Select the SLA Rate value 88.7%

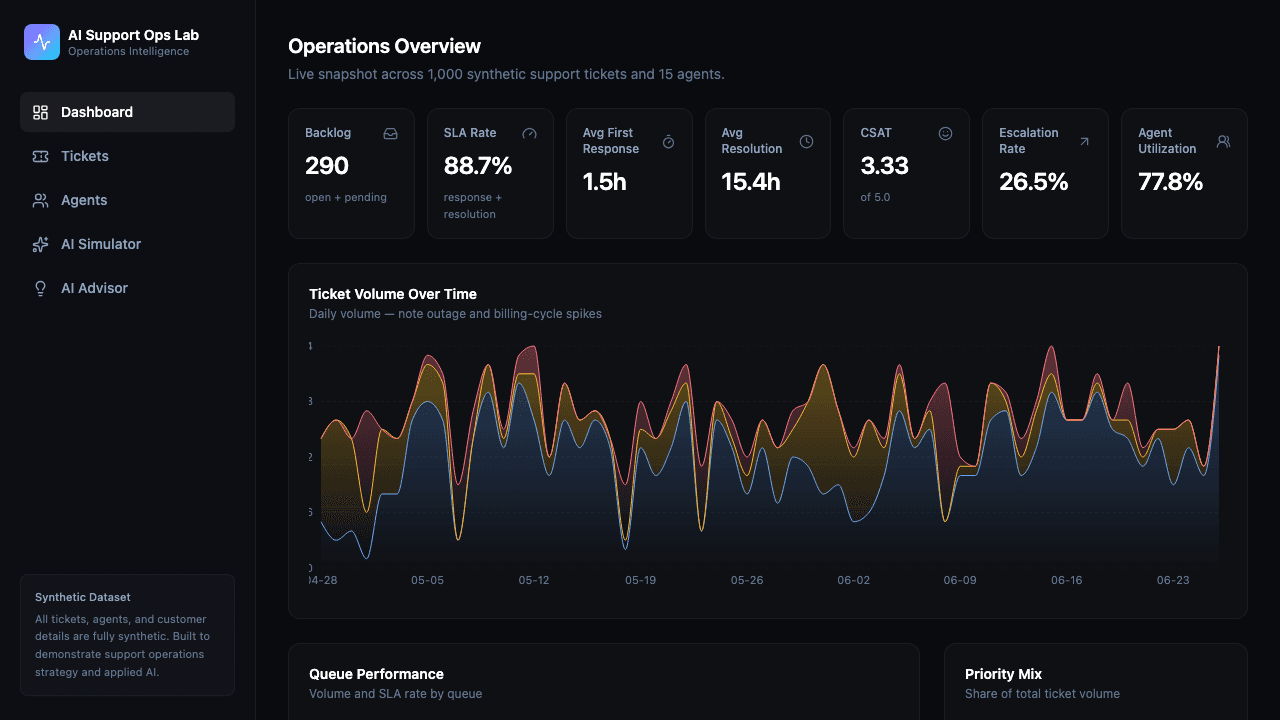pyautogui.click(x=478, y=165)
